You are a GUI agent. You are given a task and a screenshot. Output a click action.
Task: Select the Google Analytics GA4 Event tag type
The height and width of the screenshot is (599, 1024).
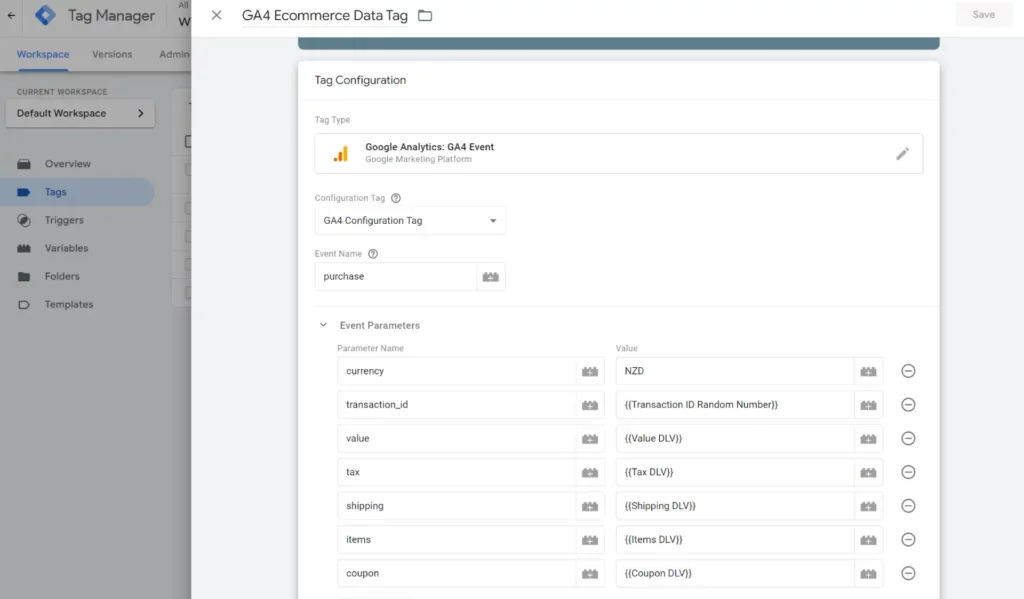pos(618,154)
